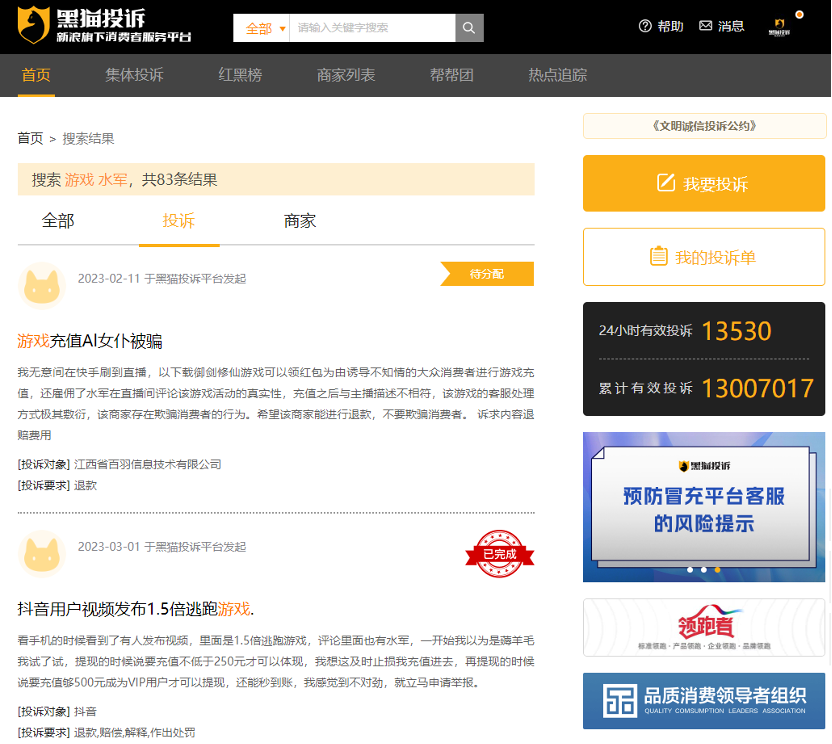
Task: Click the edit icon on 我要投诉
Action: [x=666, y=183]
